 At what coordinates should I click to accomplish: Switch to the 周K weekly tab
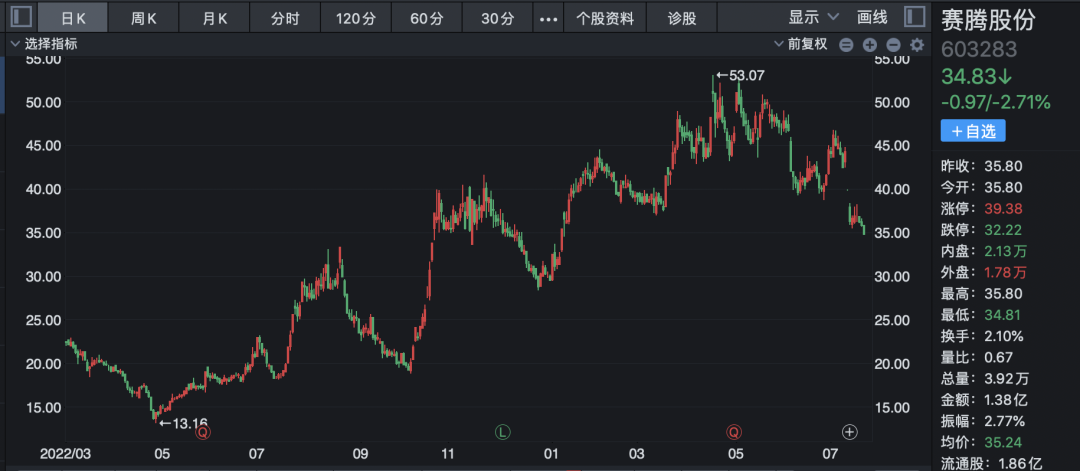click(x=144, y=18)
